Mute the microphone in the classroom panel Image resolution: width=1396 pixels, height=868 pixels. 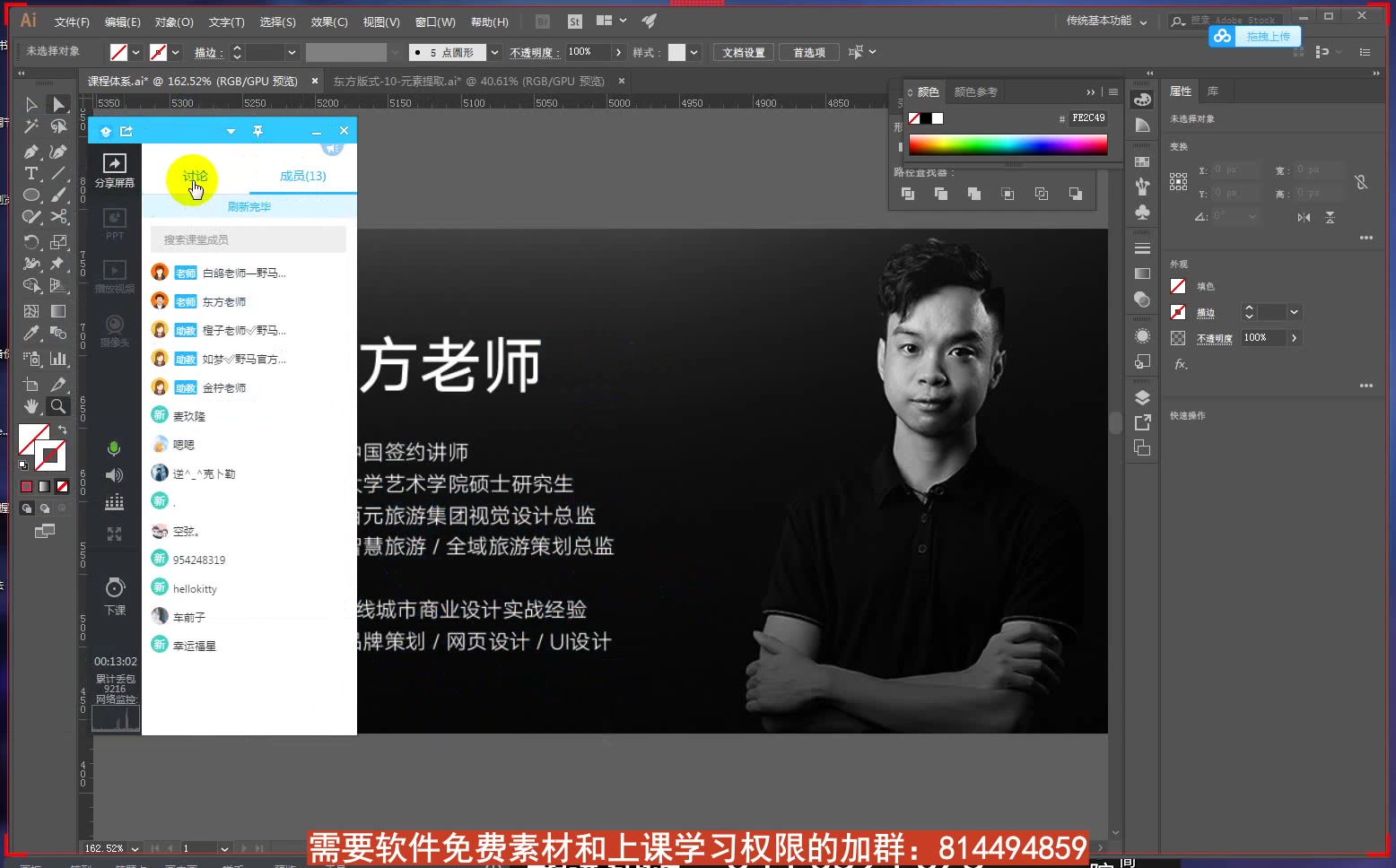click(x=113, y=448)
